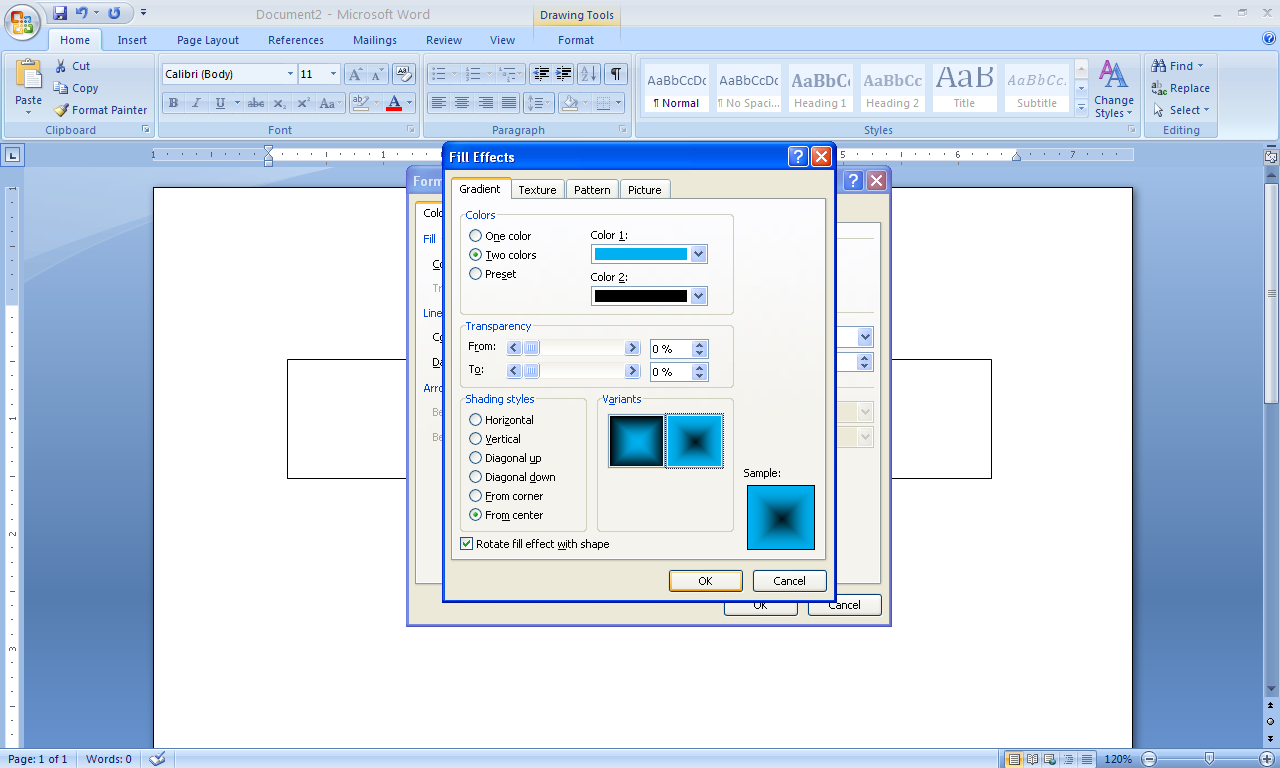Select the first gradient variant thumbnail
This screenshot has height=768, width=1280.
tap(636, 441)
